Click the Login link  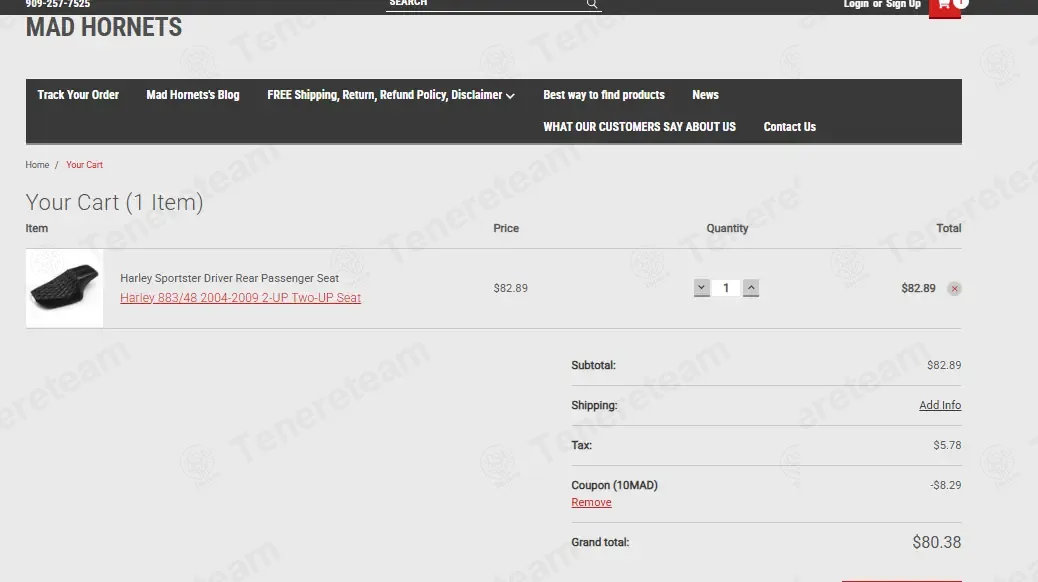856,4
